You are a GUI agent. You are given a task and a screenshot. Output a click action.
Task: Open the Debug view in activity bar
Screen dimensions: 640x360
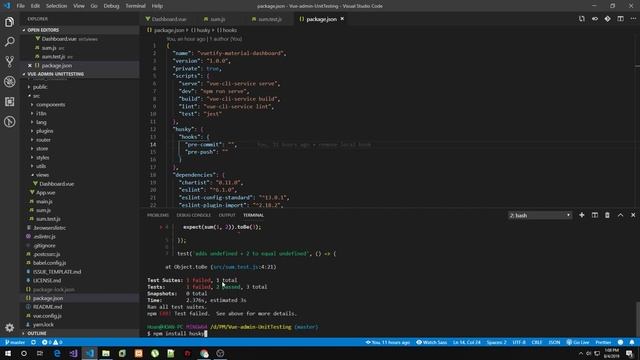(9, 82)
